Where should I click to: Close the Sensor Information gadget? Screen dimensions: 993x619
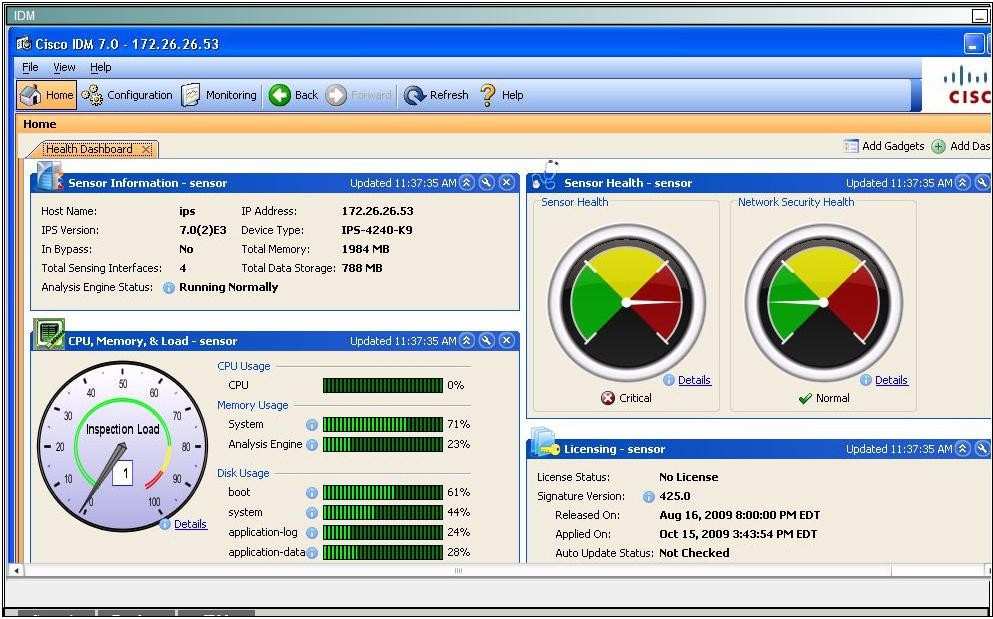[x=507, y=183]
